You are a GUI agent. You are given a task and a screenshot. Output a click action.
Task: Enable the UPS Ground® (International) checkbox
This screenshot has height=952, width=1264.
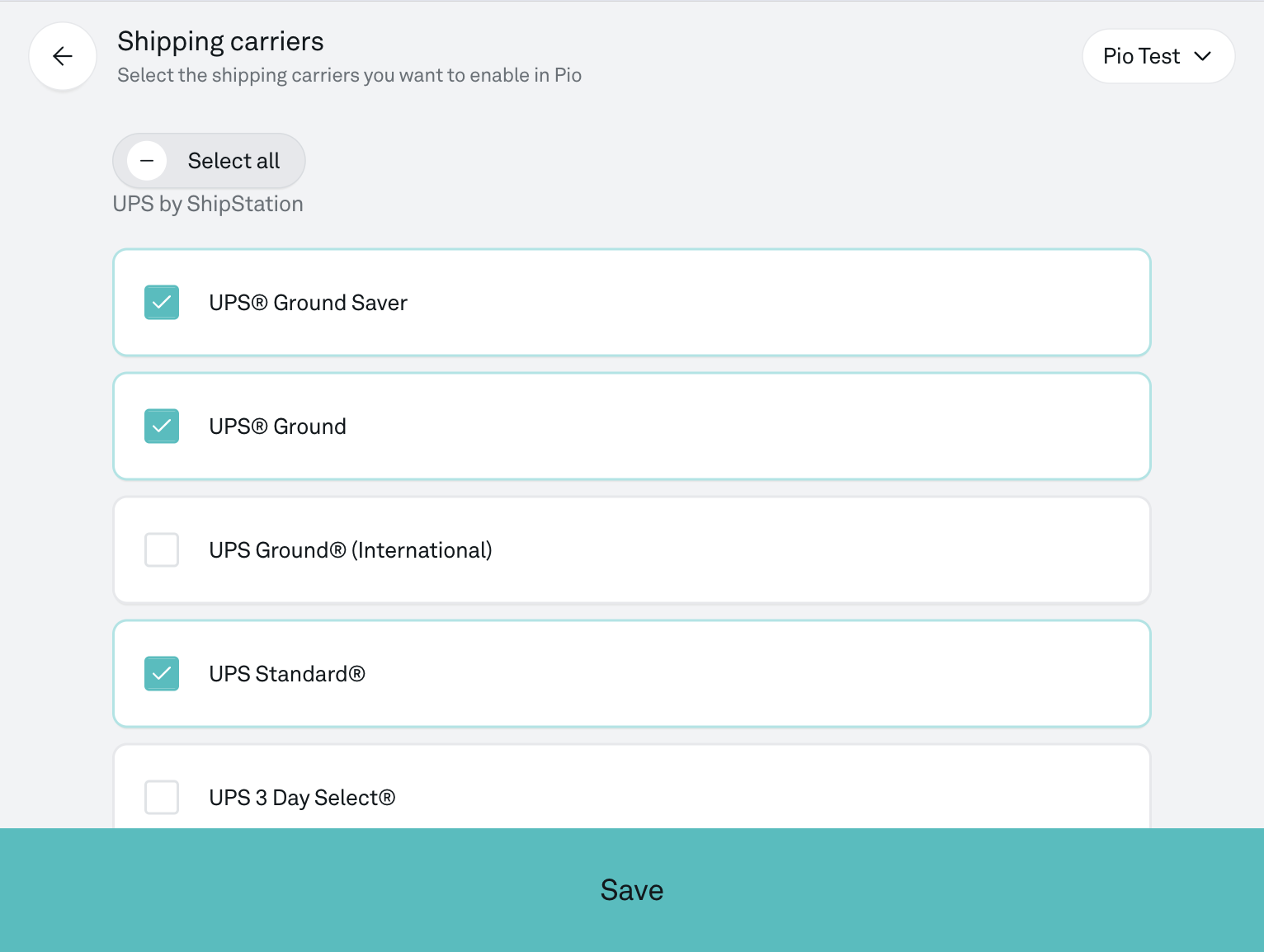click(162, 550)
